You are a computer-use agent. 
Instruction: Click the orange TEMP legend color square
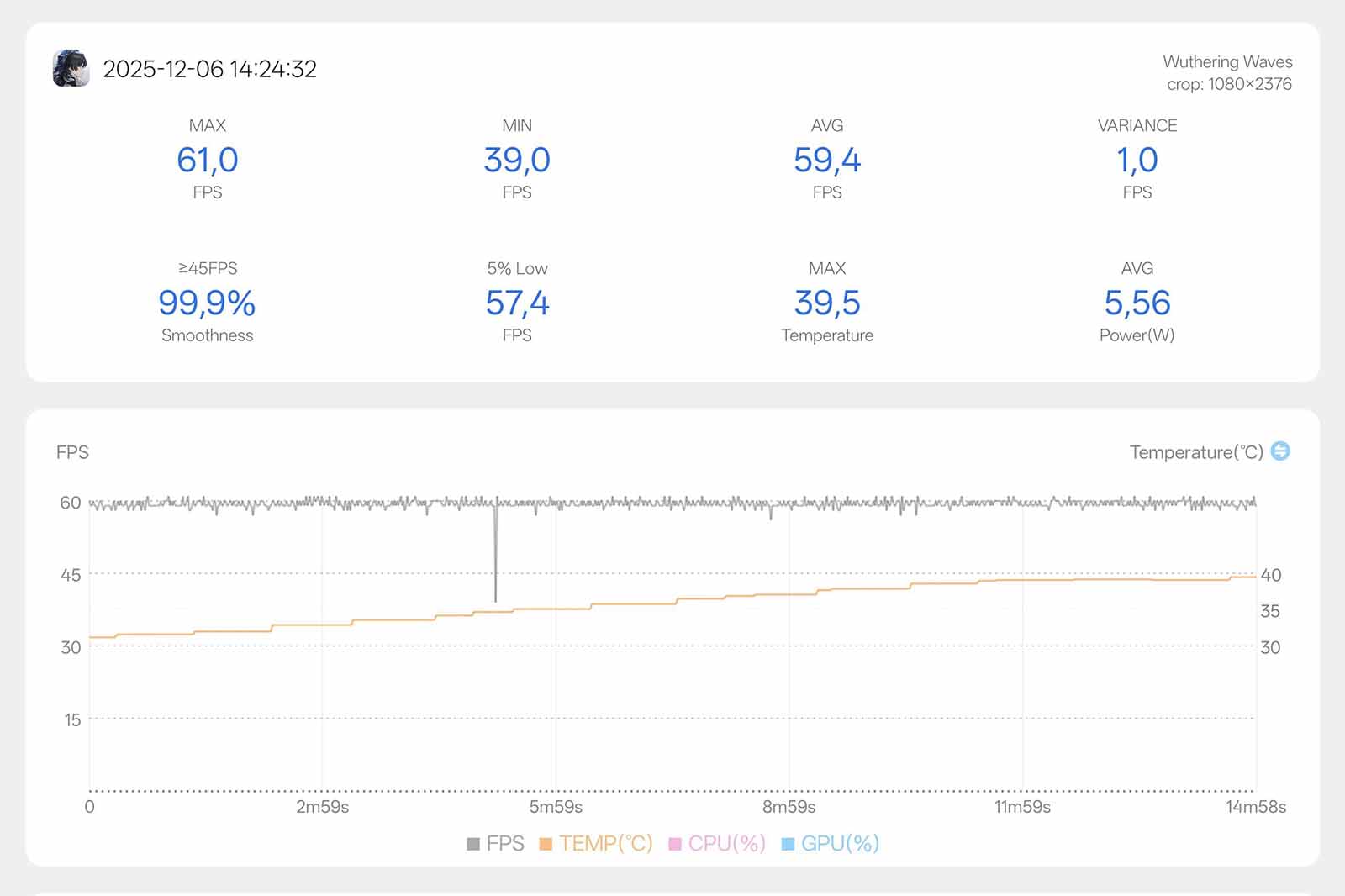point(546,844)
